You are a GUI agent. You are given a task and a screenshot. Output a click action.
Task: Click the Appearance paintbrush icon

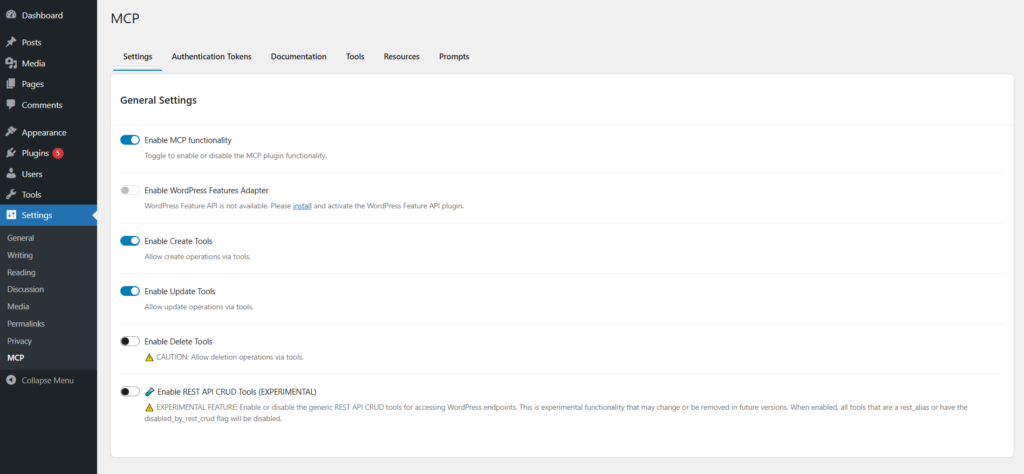[11, 132]
